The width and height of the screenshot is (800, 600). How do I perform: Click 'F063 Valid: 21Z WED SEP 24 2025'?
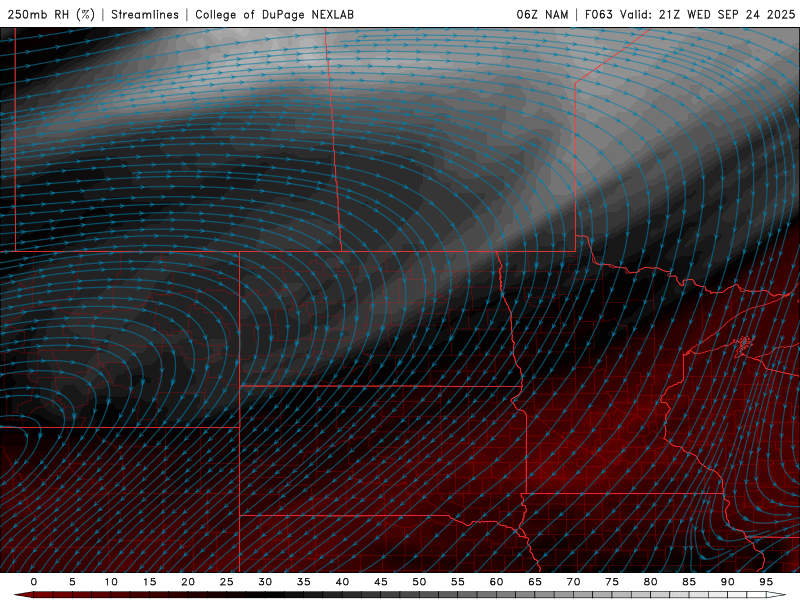[690, 14]
